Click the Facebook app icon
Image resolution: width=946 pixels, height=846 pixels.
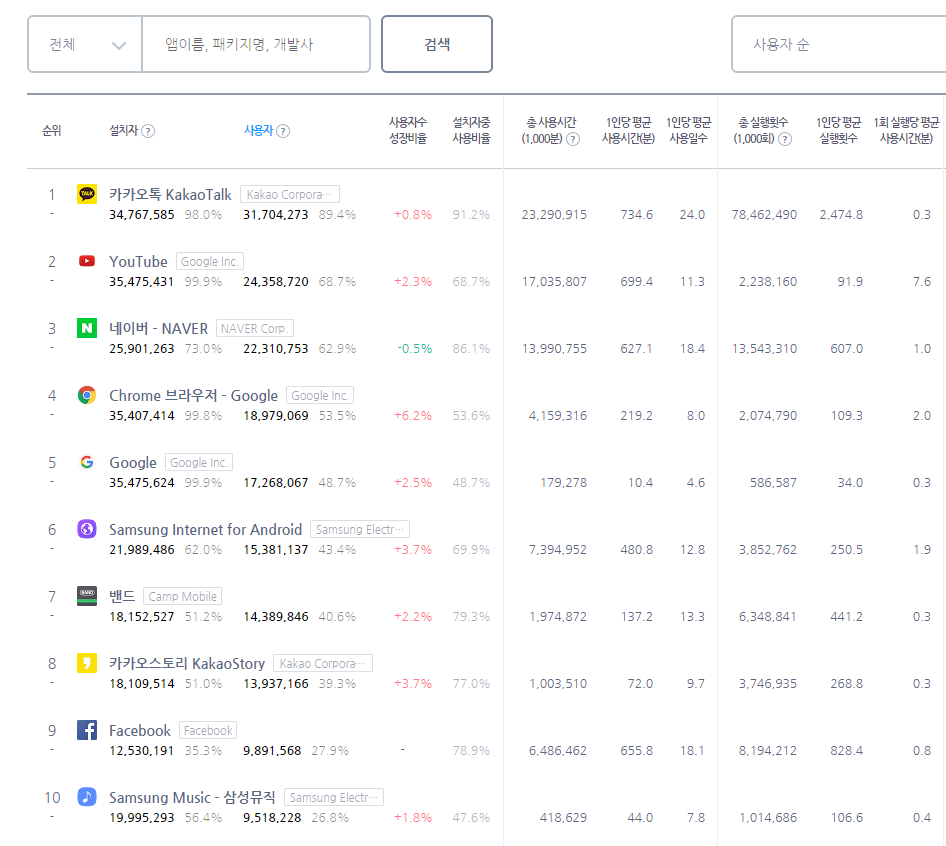pyautogui.click(x=87, y=730)
